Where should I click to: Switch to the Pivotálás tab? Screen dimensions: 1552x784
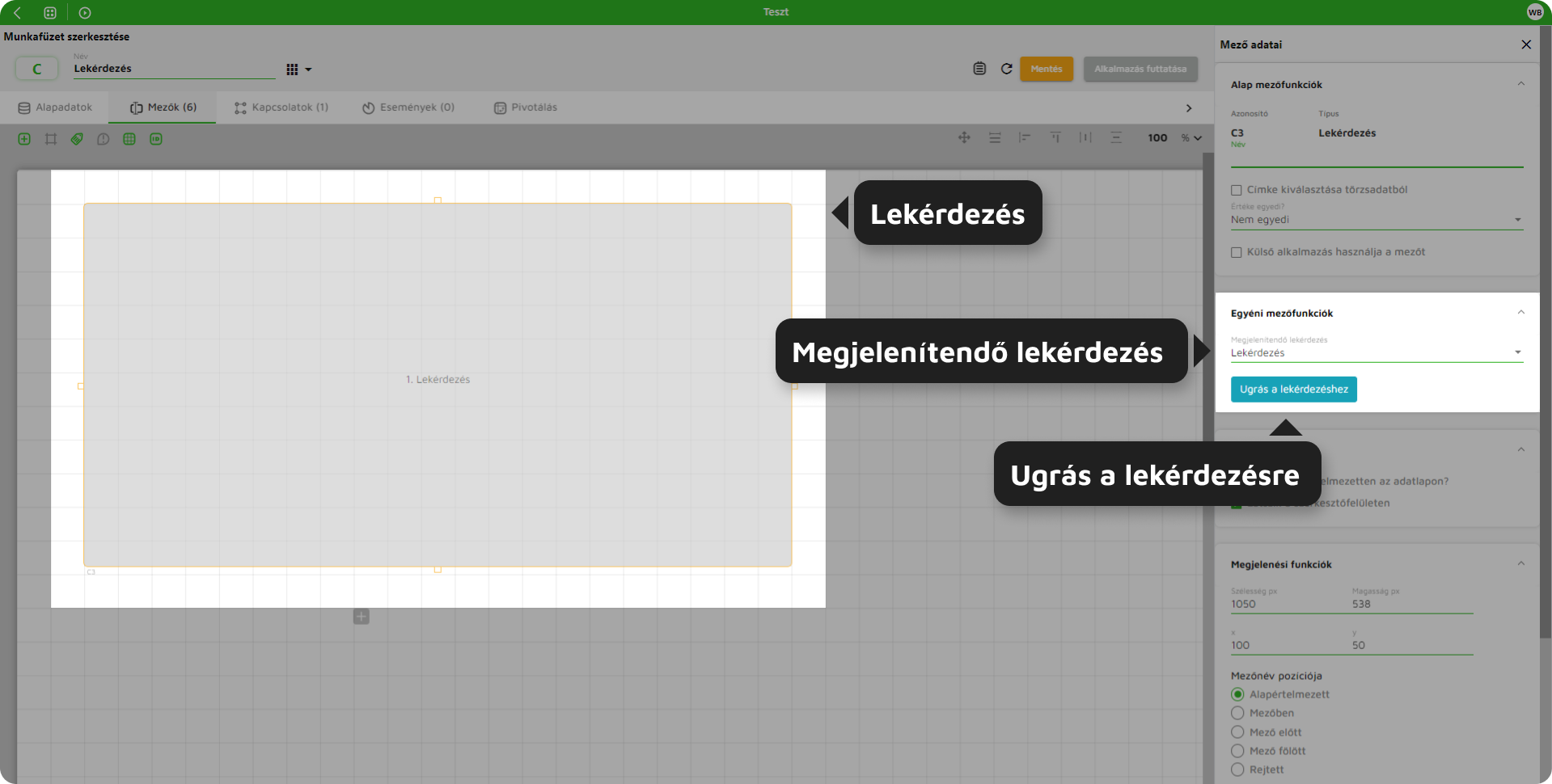pyautogui.click(x=526, y=107)
